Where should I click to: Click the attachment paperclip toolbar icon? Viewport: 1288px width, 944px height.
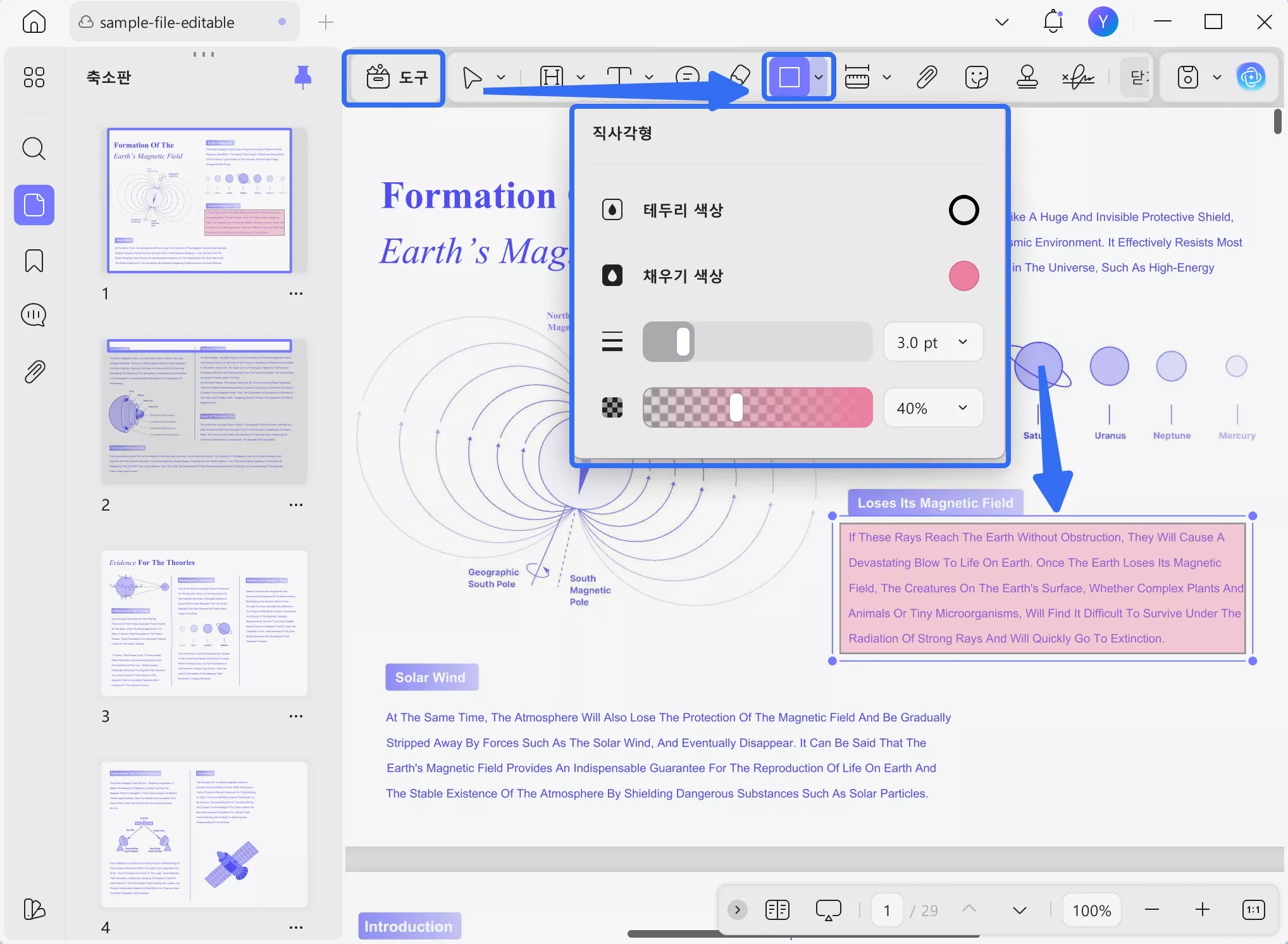[926, 77]
